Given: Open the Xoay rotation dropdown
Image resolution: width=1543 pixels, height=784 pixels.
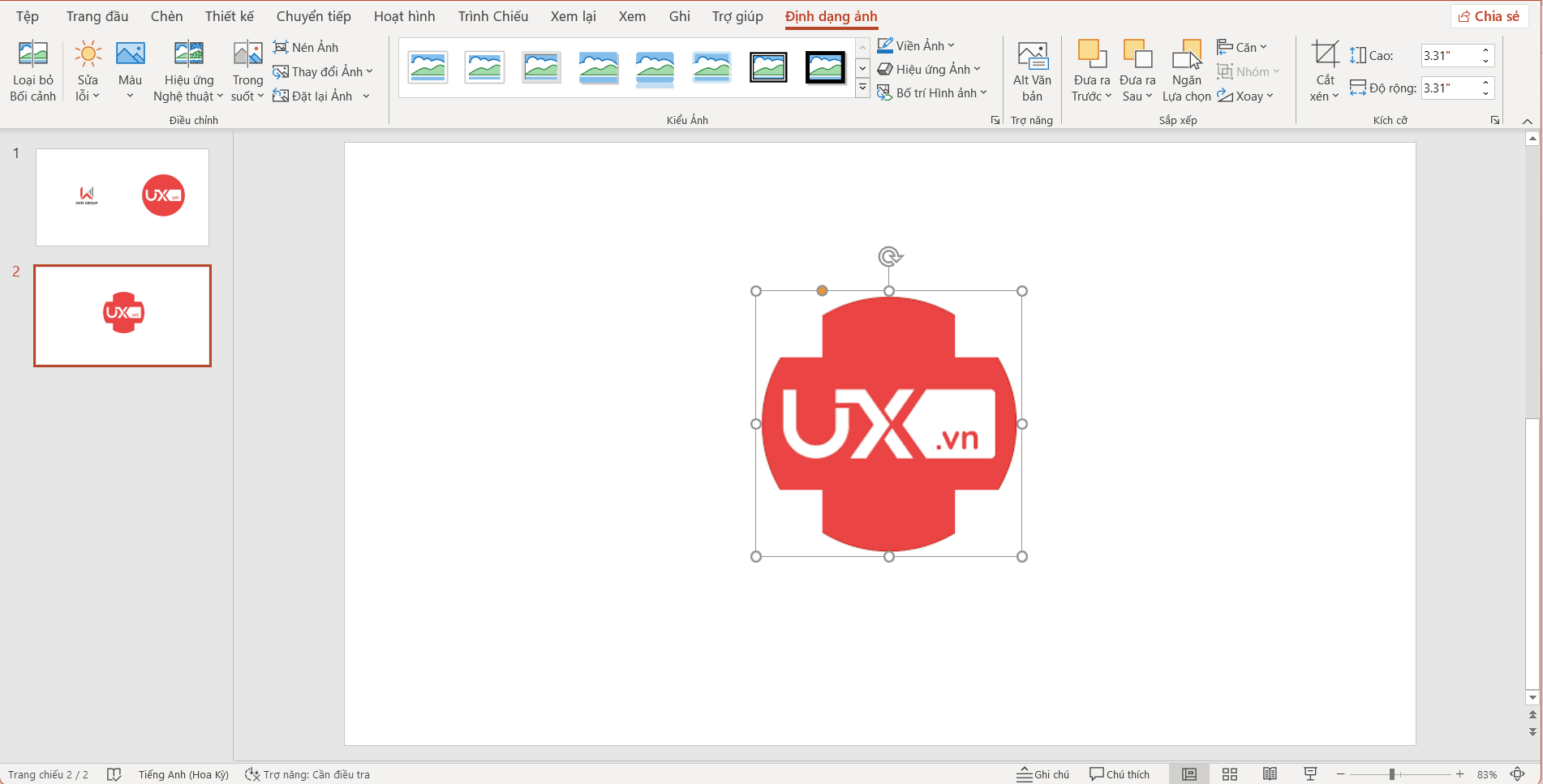Looking at the screenshot, I should click(1246, 96).
